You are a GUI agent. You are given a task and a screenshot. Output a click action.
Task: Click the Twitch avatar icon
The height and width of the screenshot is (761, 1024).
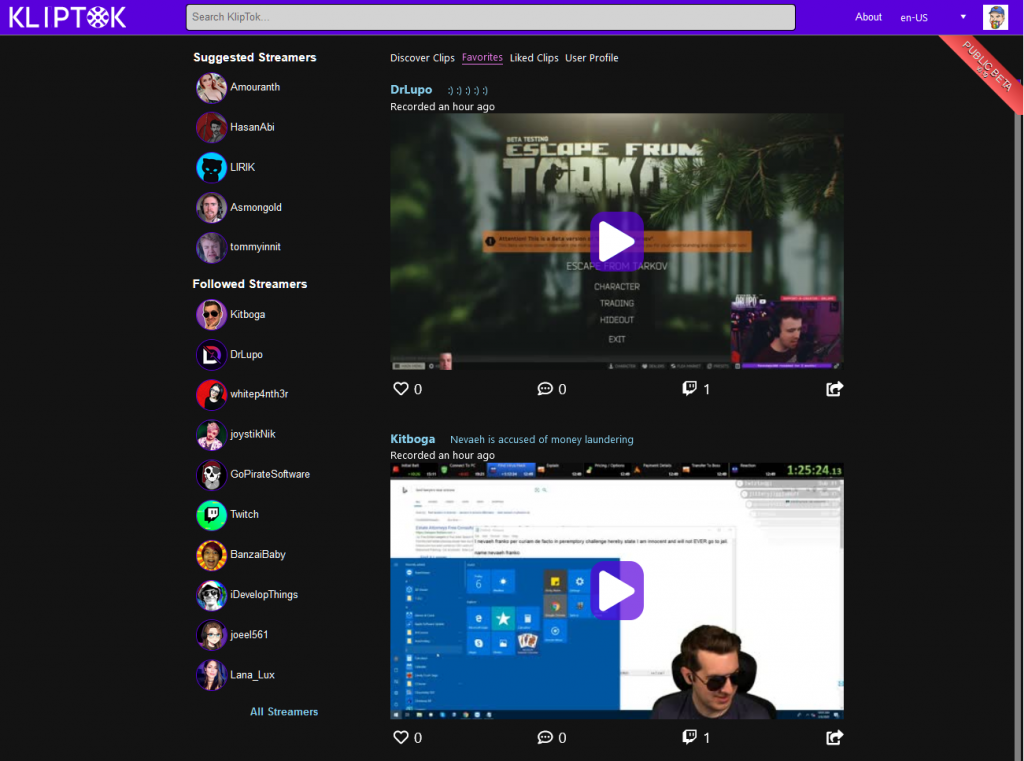click(212, 515)
